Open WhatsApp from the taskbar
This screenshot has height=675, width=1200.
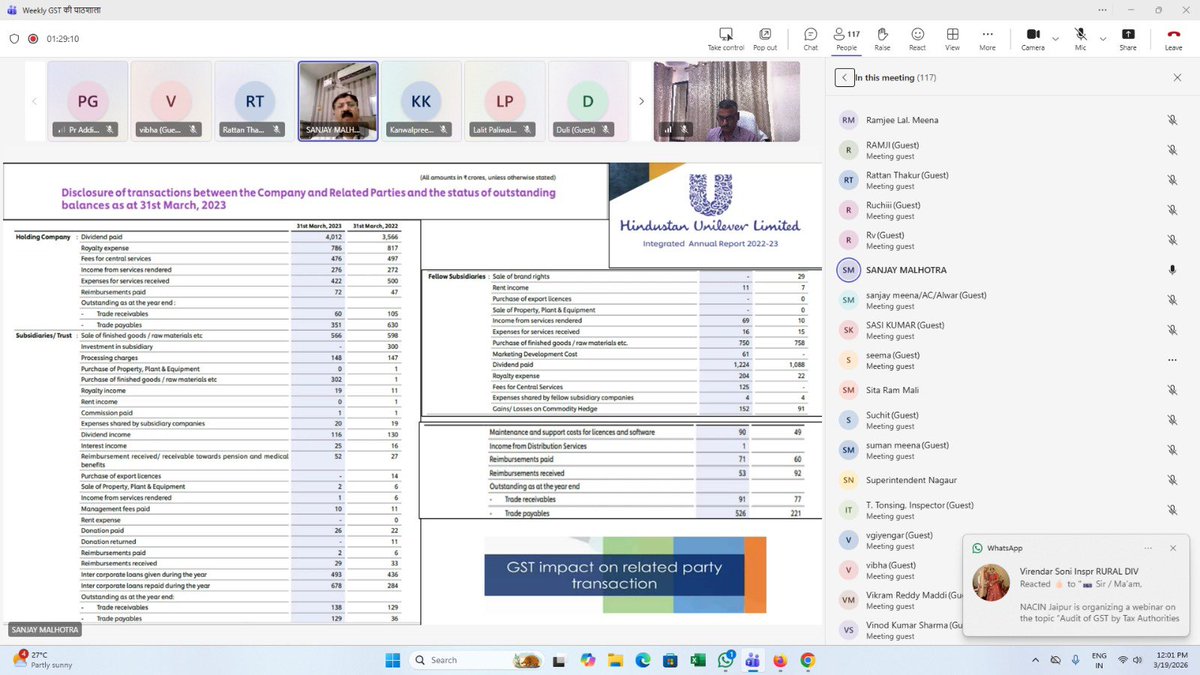(725, 660)
